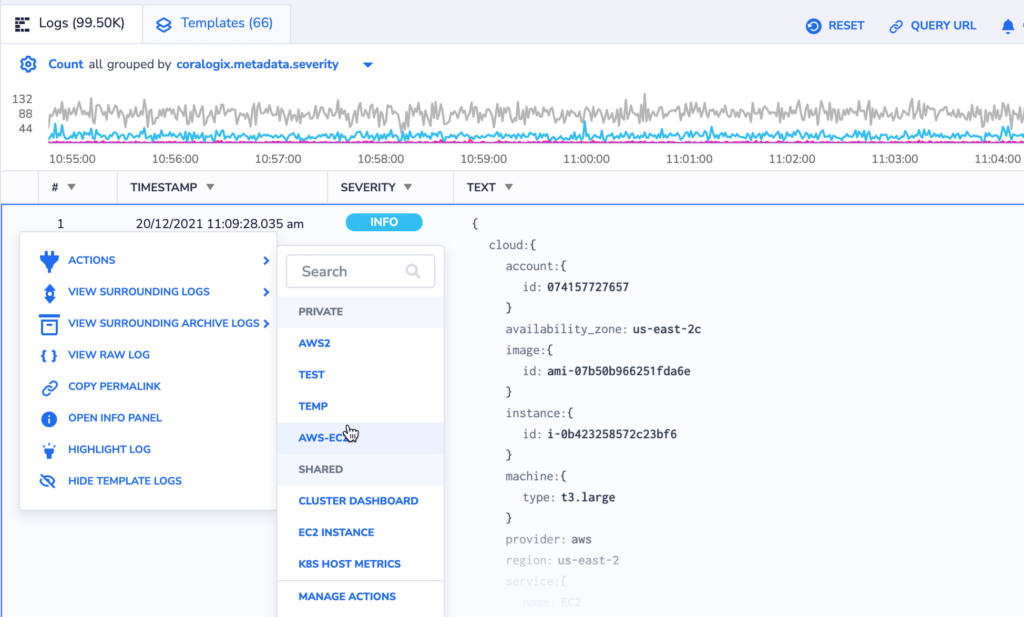This screenshot has height=617, width=1024.
Task: Switch to the Templates (66) tab
Action: click(216, 24)
